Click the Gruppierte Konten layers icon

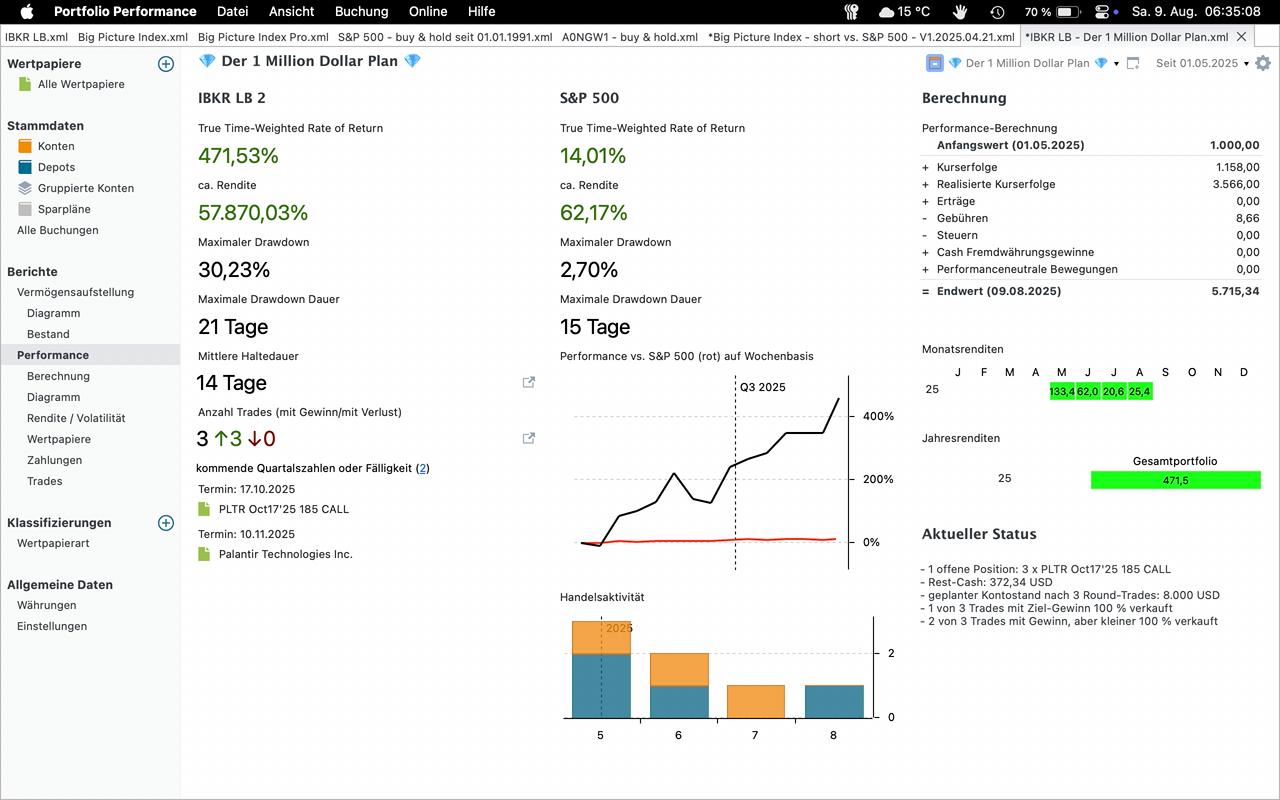pos(25,188)
